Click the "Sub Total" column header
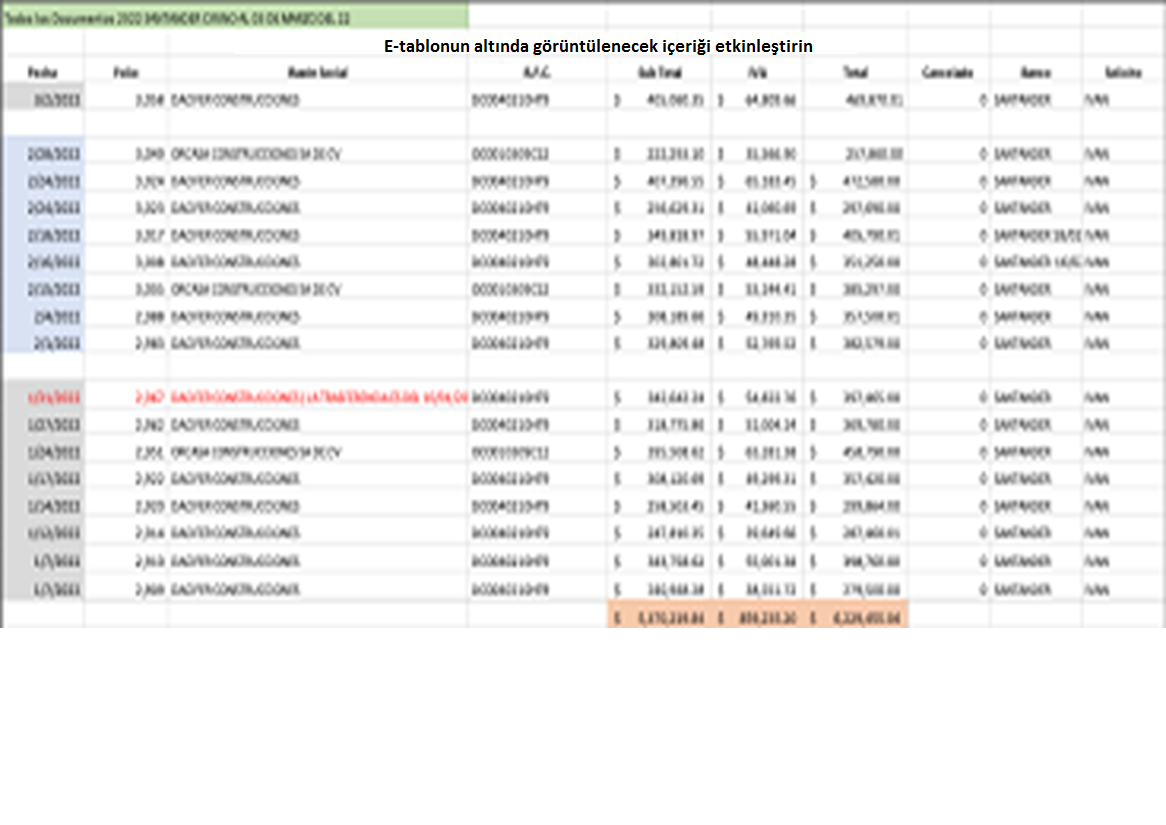Screen dimensions: 1166x825 tap(660, 72)
